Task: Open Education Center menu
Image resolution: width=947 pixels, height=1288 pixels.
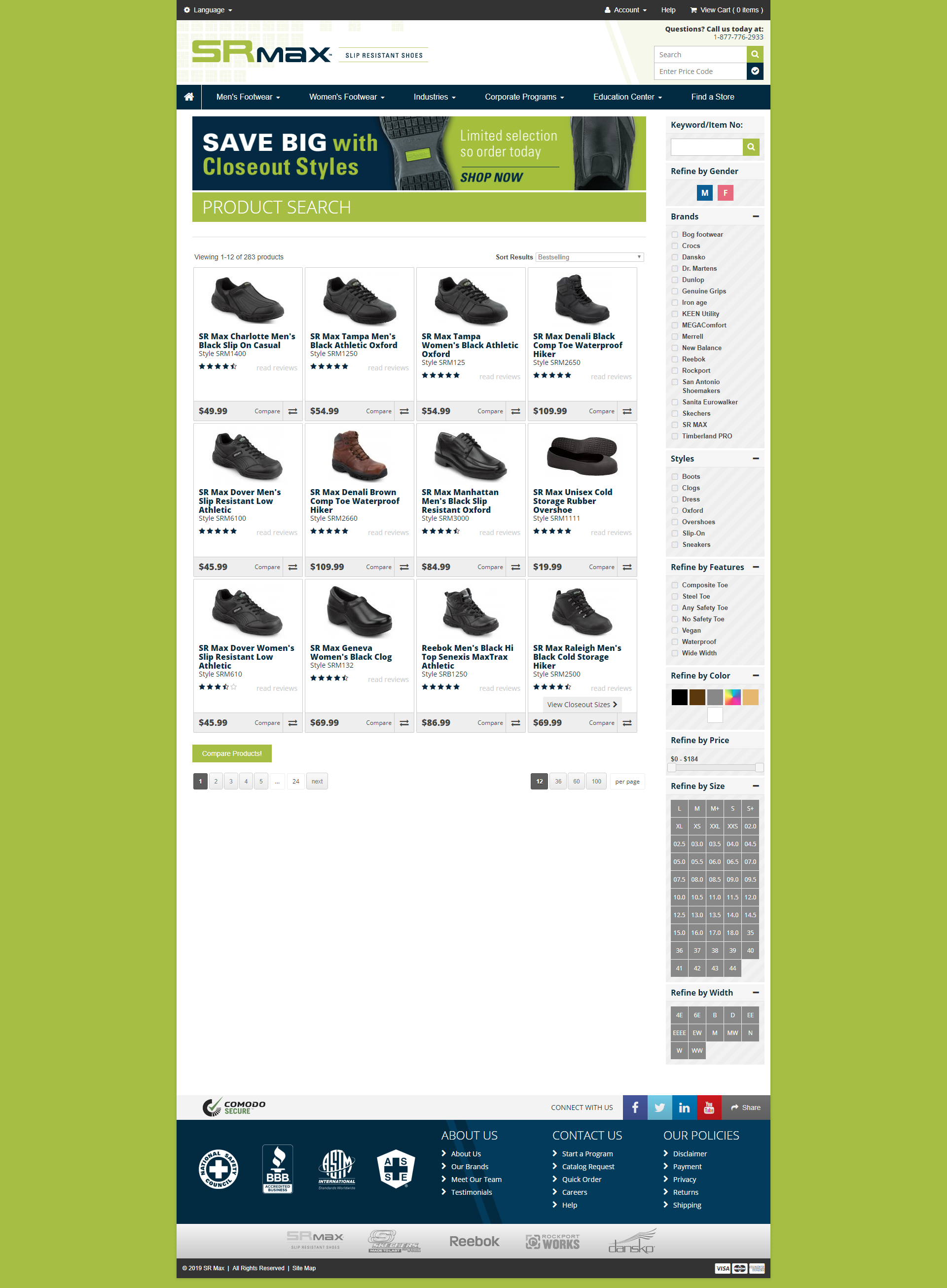Action: click(x=628, y=97)
